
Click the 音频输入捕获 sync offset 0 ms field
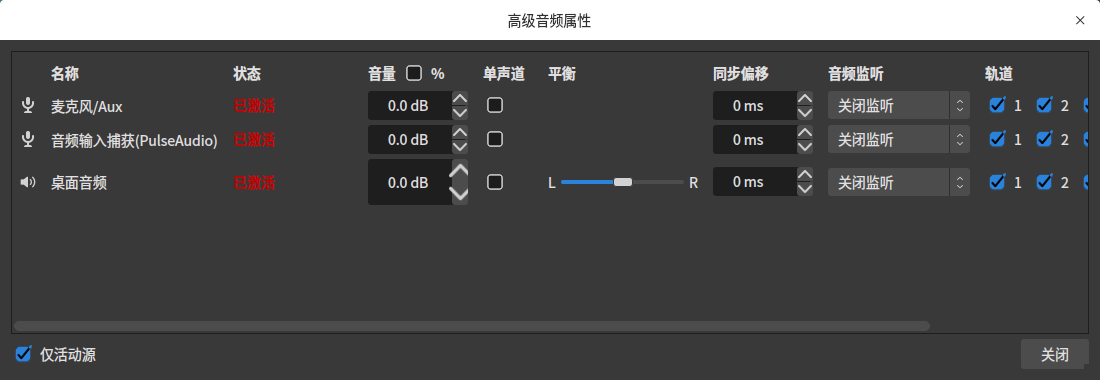pyautogui.click(x=755, y=140)
